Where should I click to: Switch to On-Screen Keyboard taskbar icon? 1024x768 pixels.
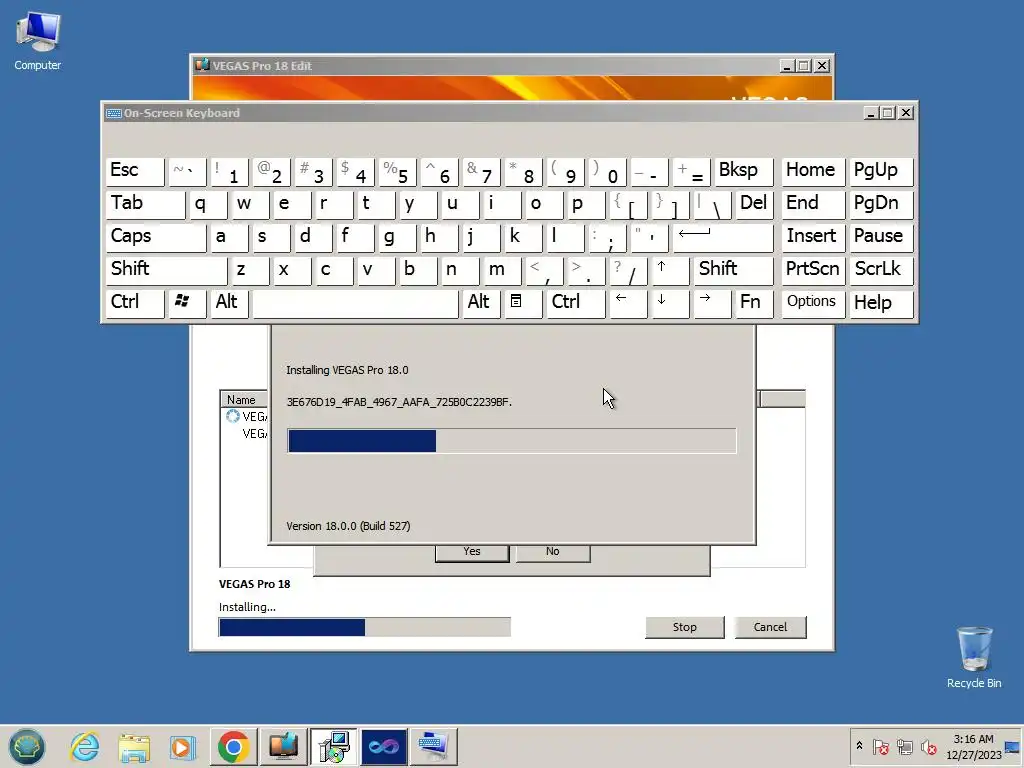pos(434,746)
